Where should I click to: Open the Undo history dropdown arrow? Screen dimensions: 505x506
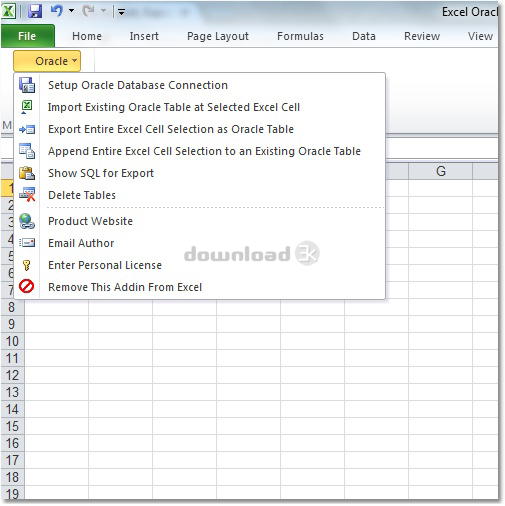point(71,11)
